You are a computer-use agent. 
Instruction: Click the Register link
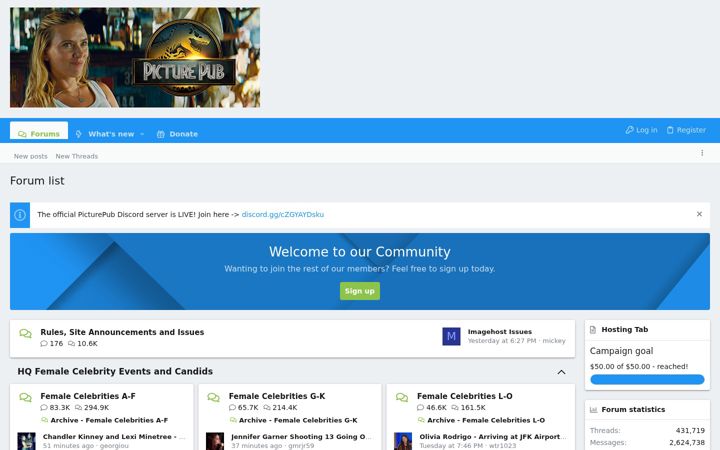click(x=686, y=130)
